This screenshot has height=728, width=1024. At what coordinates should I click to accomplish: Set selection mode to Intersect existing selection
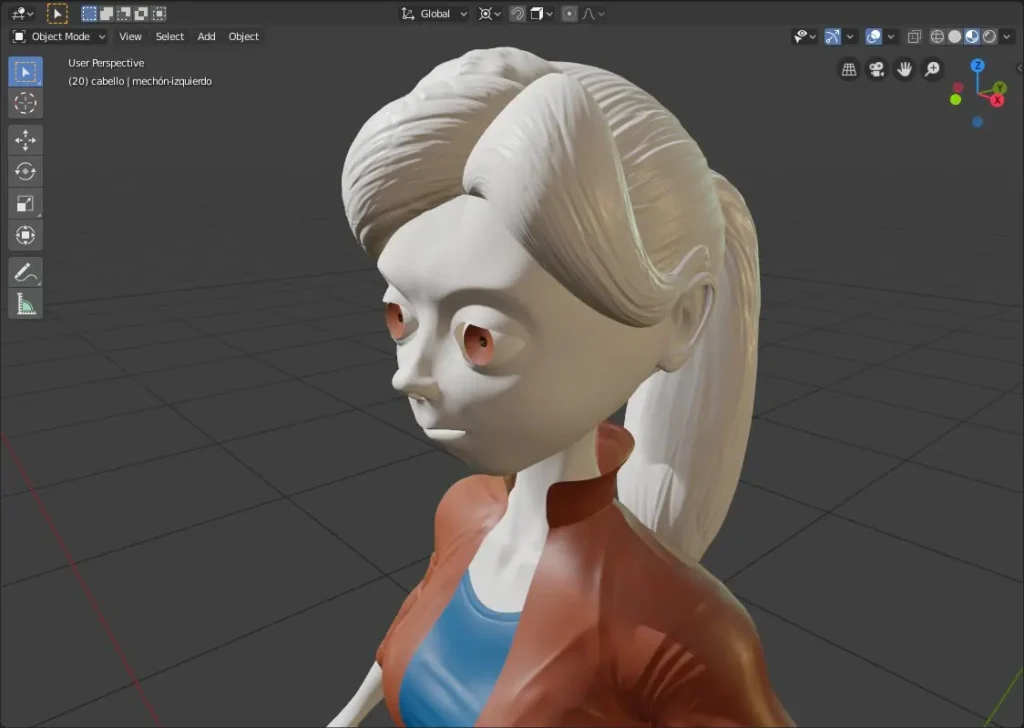tap(159, 13)
